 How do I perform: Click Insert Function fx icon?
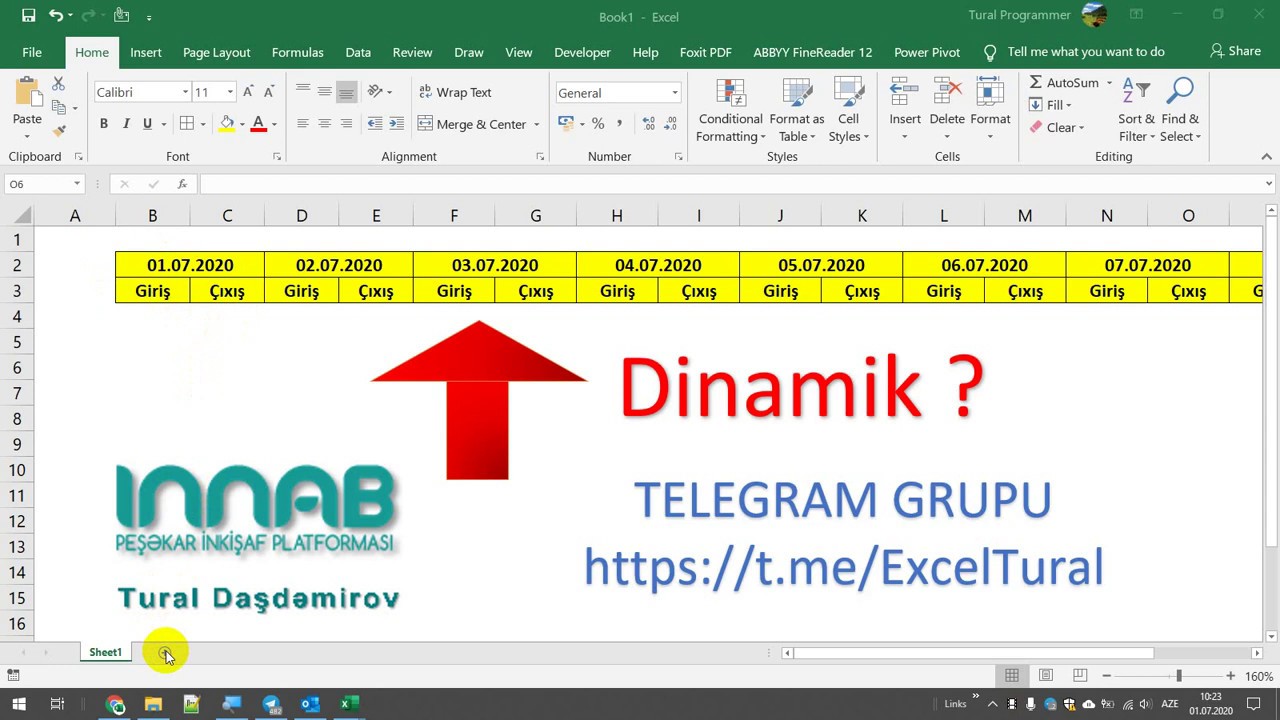182,184
